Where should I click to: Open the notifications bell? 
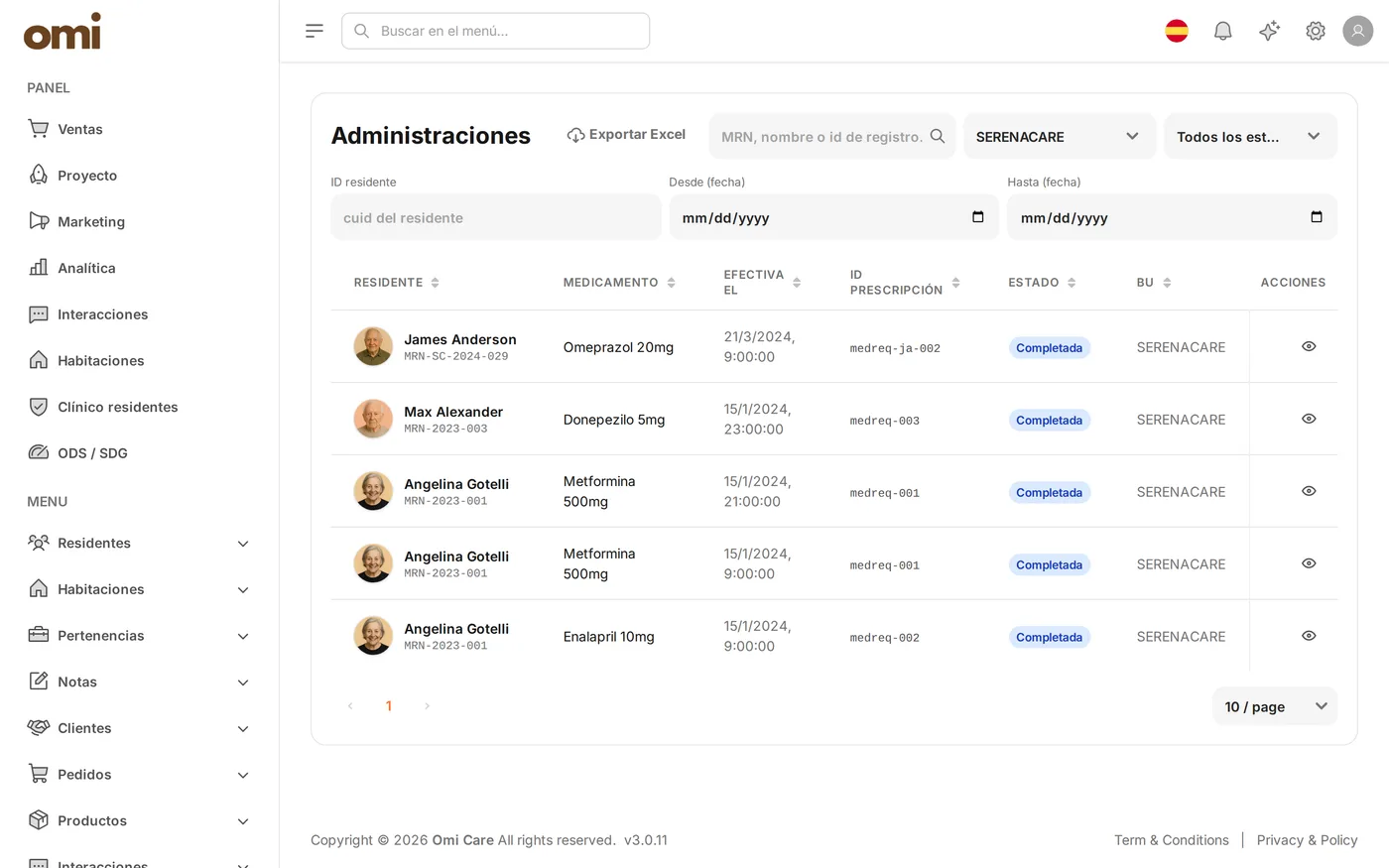[1222, 31]
